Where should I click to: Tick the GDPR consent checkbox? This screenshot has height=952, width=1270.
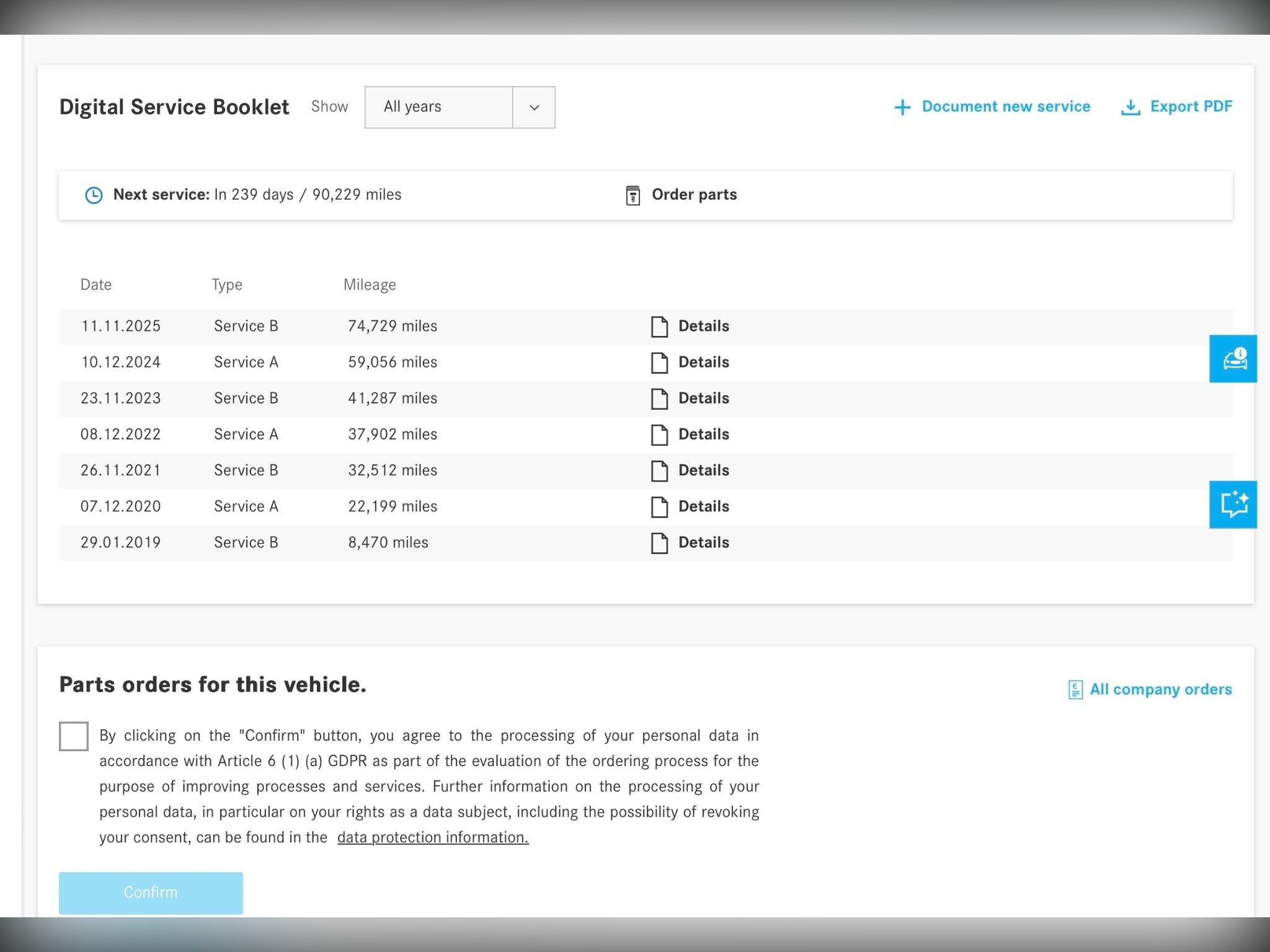74,736
